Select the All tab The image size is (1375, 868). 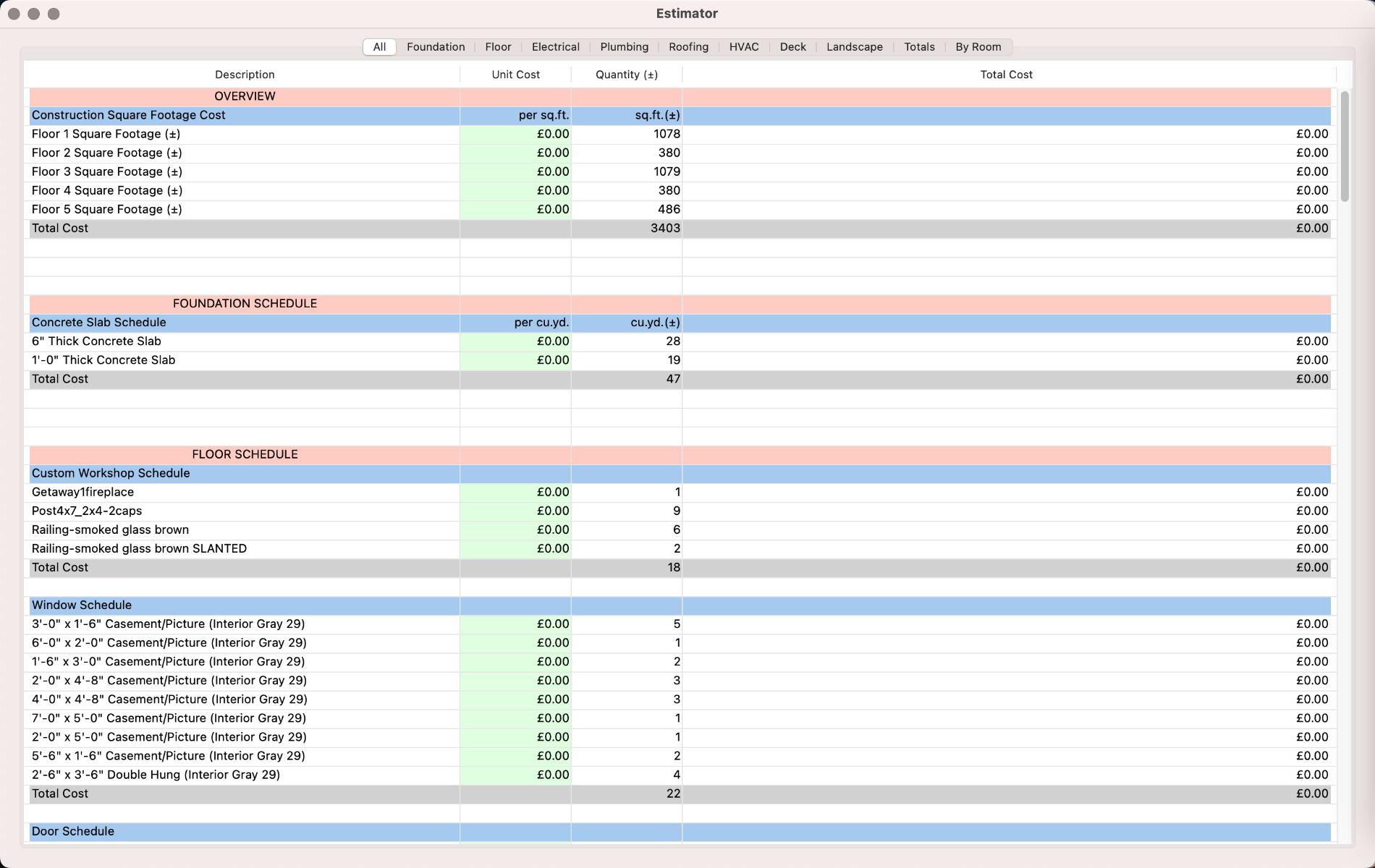(378, 46)
